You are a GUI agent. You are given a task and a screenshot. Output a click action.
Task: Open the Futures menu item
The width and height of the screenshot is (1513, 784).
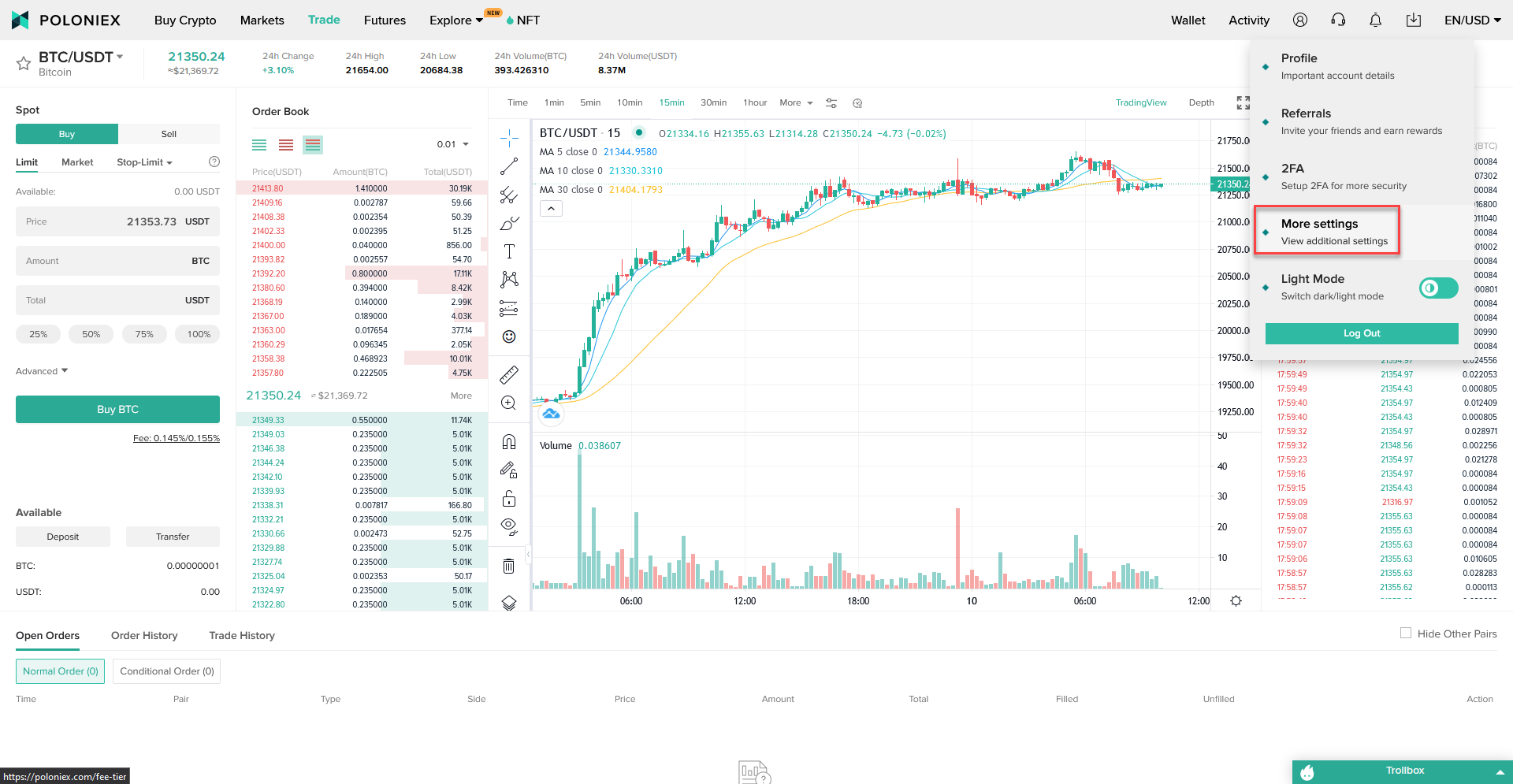(385, 20)
